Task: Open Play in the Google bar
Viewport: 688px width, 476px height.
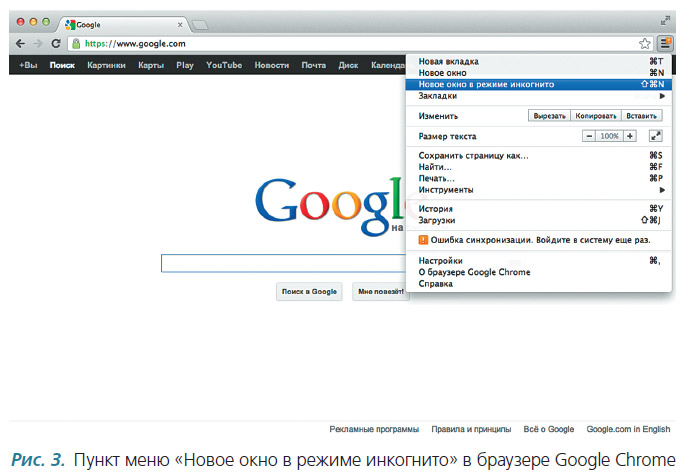Action: (185, 65)
